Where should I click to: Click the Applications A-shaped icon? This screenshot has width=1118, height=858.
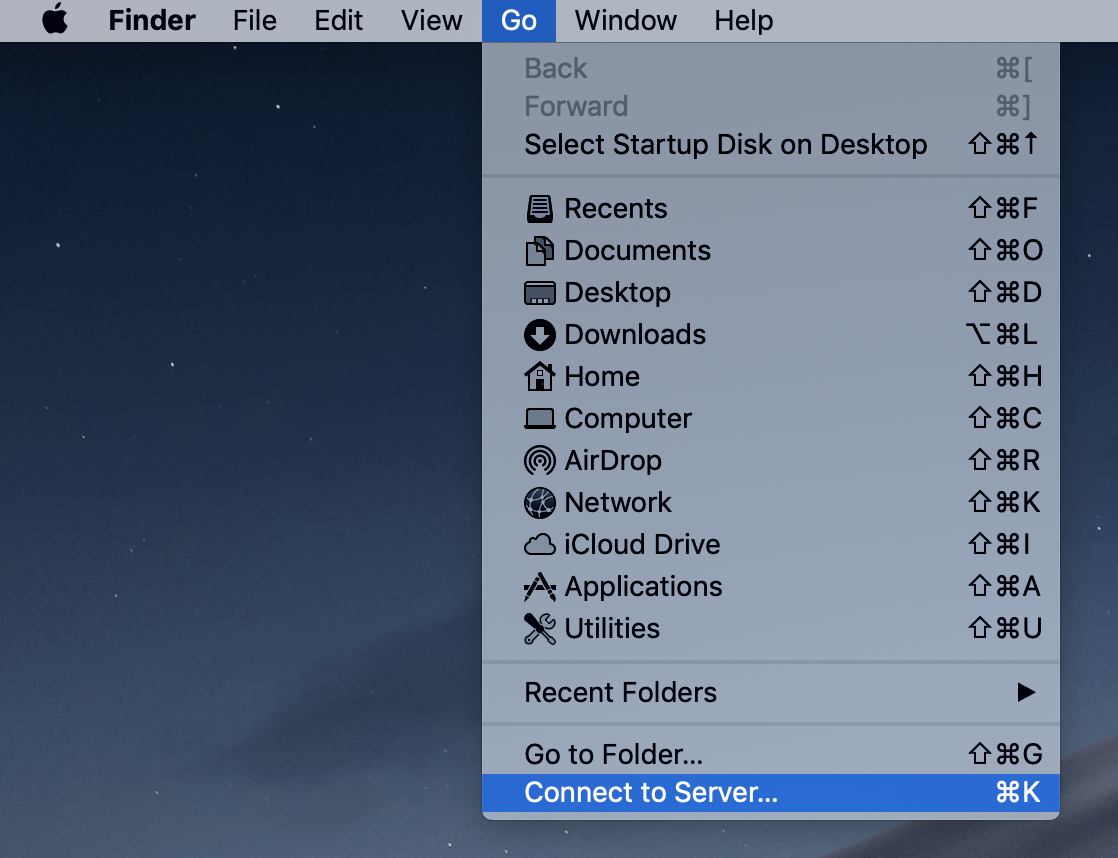540,587
